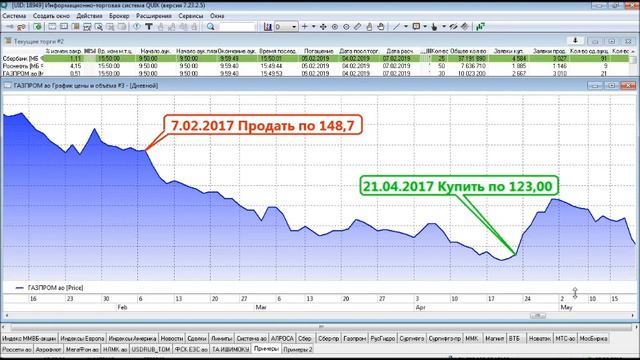
Task: Switch to the МосБиржа tab
Action: coord(593,338)
